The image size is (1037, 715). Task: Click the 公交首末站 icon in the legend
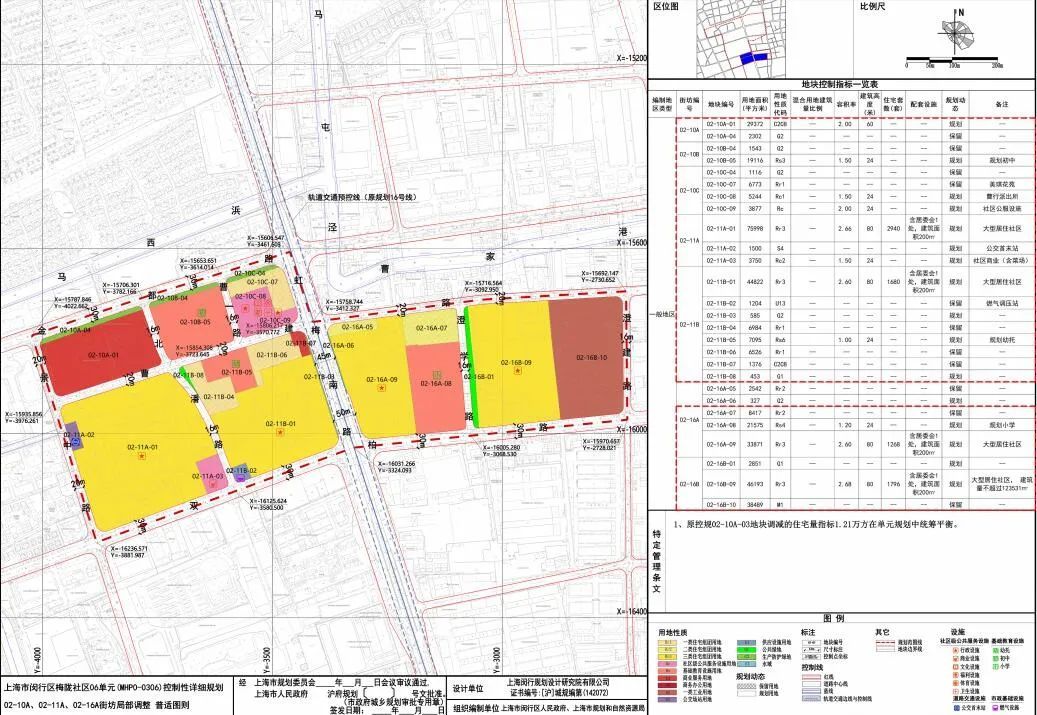(956, 708)
